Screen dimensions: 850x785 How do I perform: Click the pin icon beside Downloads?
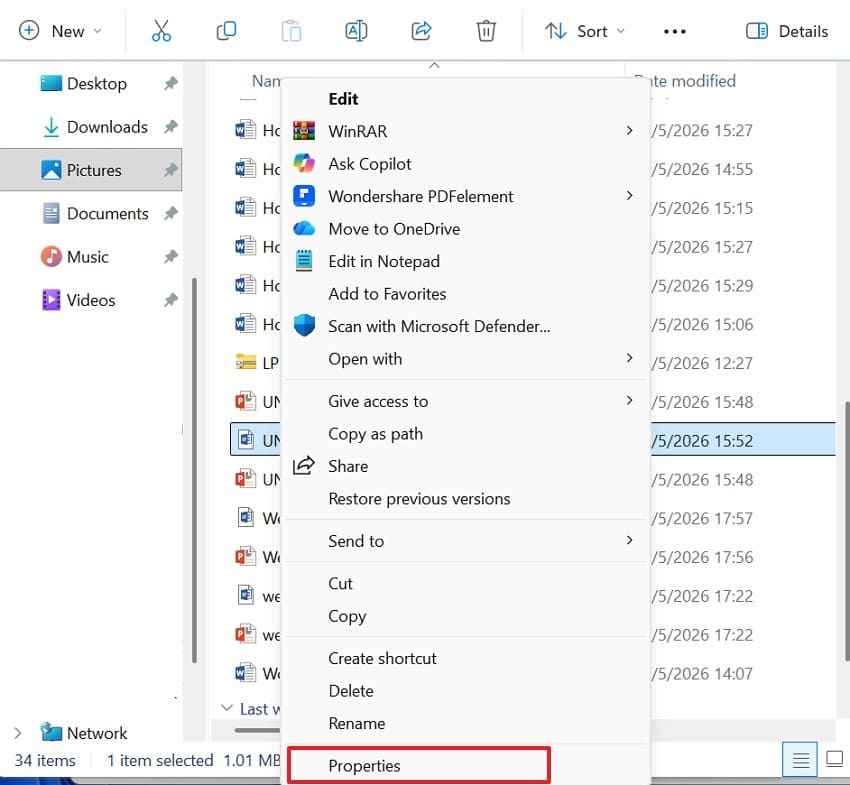[171, 127]
